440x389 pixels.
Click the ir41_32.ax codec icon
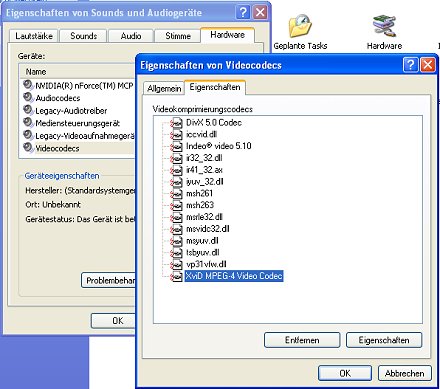click(x=176, y=170)
